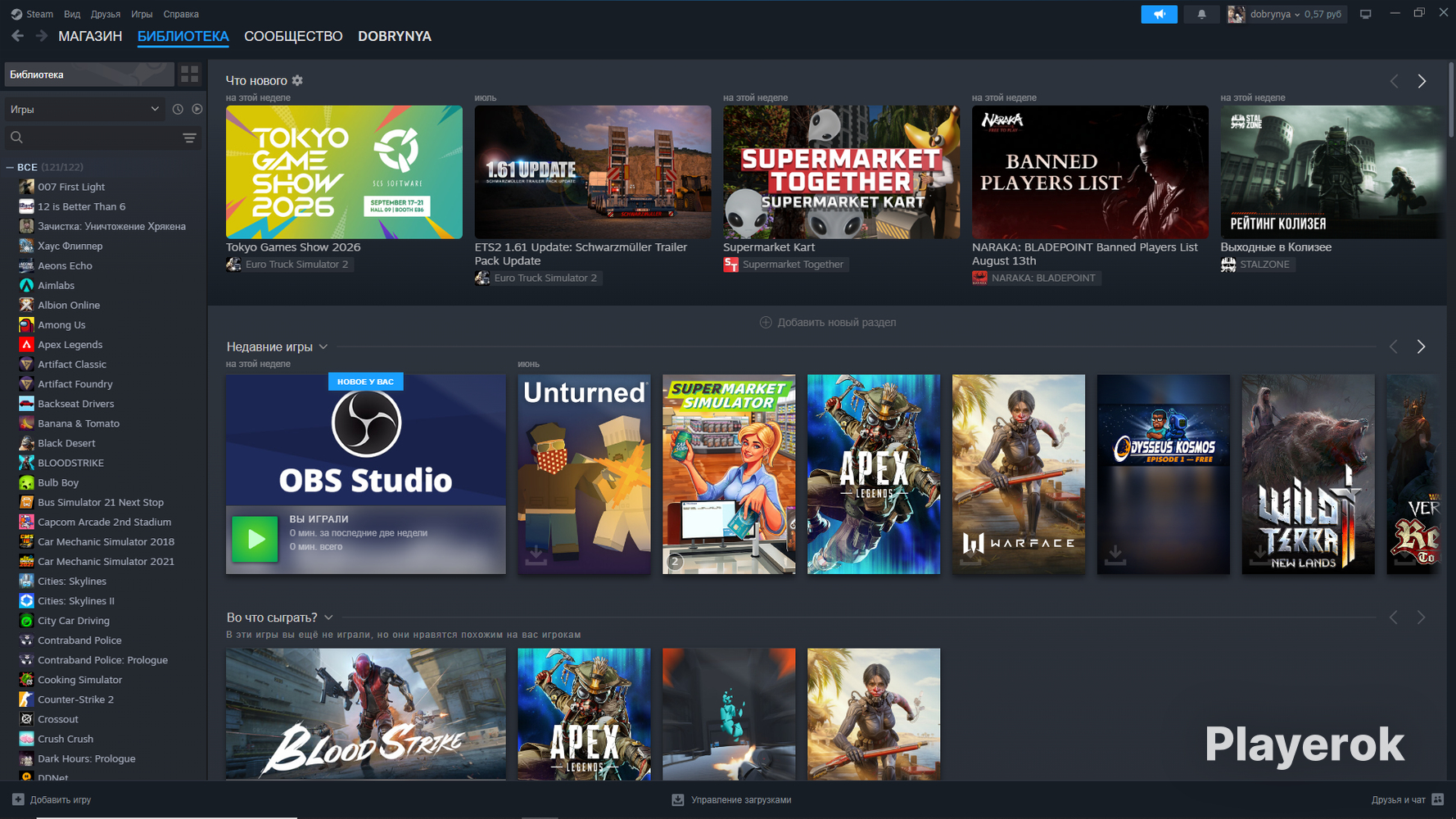The width and height of the screenshot is (1456, 819).
Task: Open the Вид menu
Action: pos(72,14)
